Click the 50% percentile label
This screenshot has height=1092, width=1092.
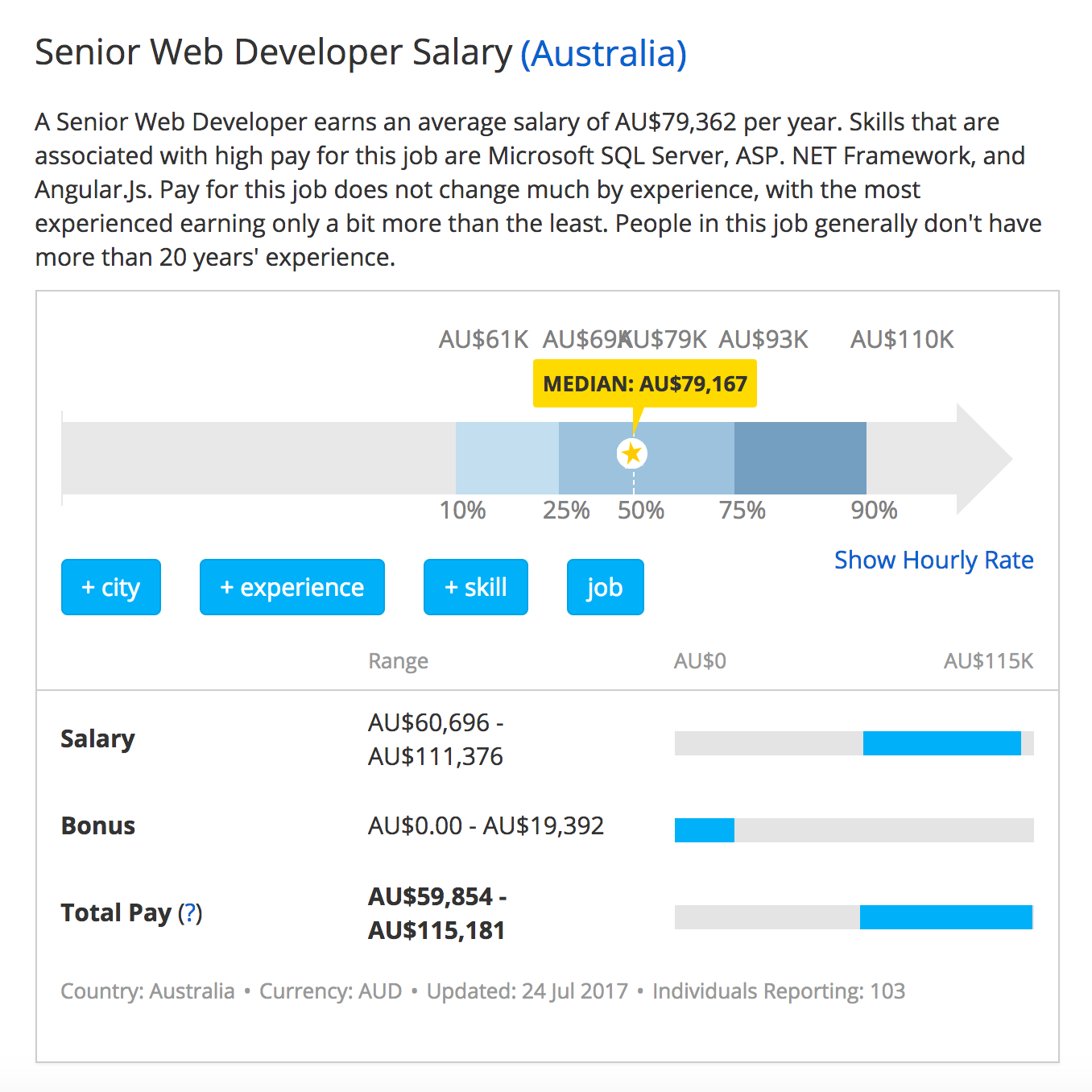tap(641, 511)
